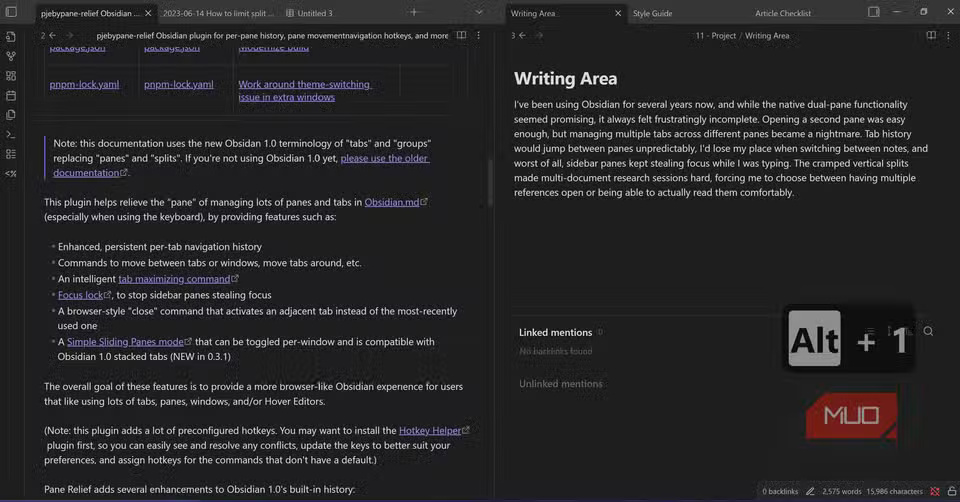Open the canvas ribbon icon

coord(11,76)
